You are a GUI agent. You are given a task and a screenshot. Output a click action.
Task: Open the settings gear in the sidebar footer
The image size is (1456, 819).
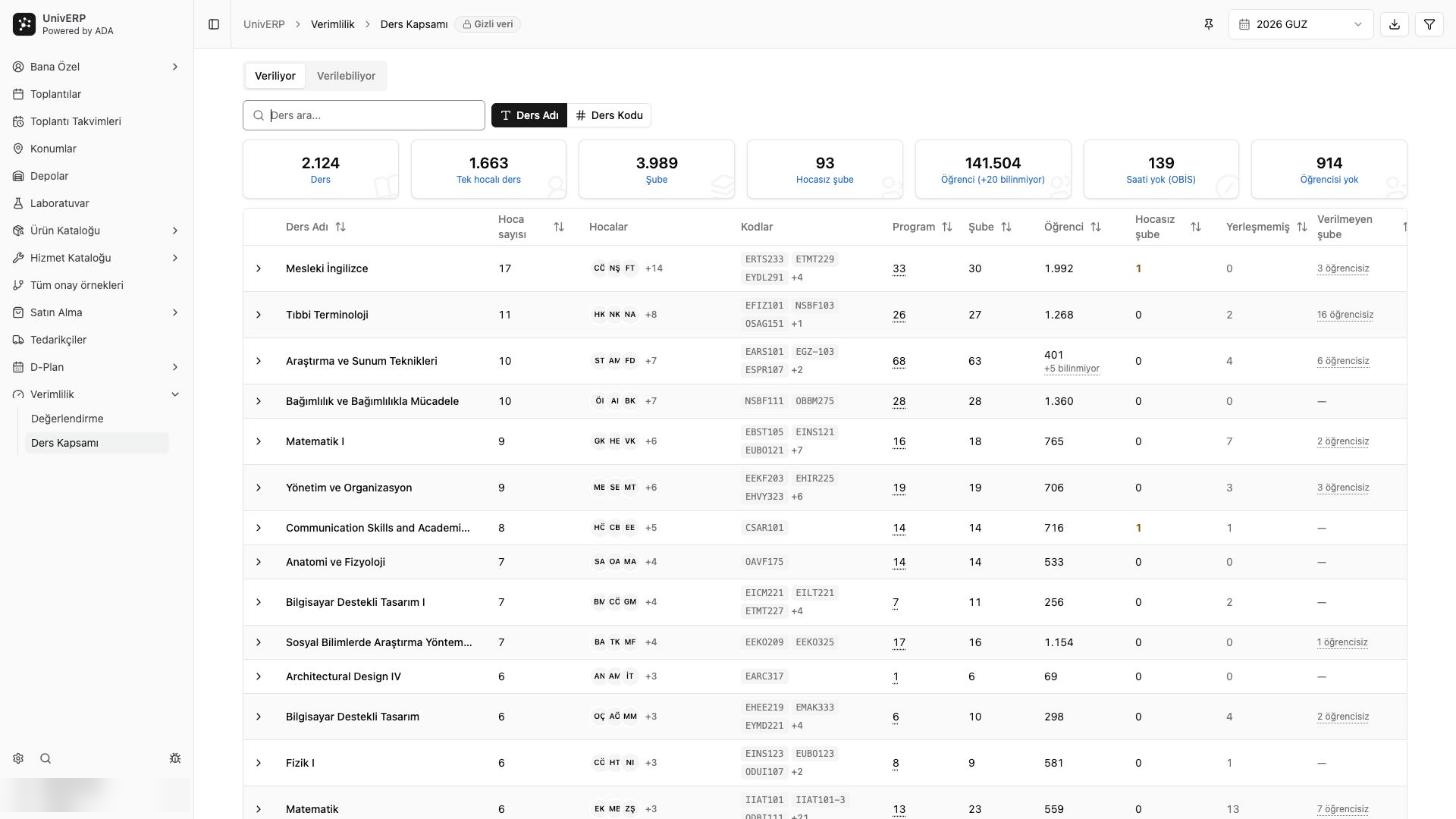[18, 759]
